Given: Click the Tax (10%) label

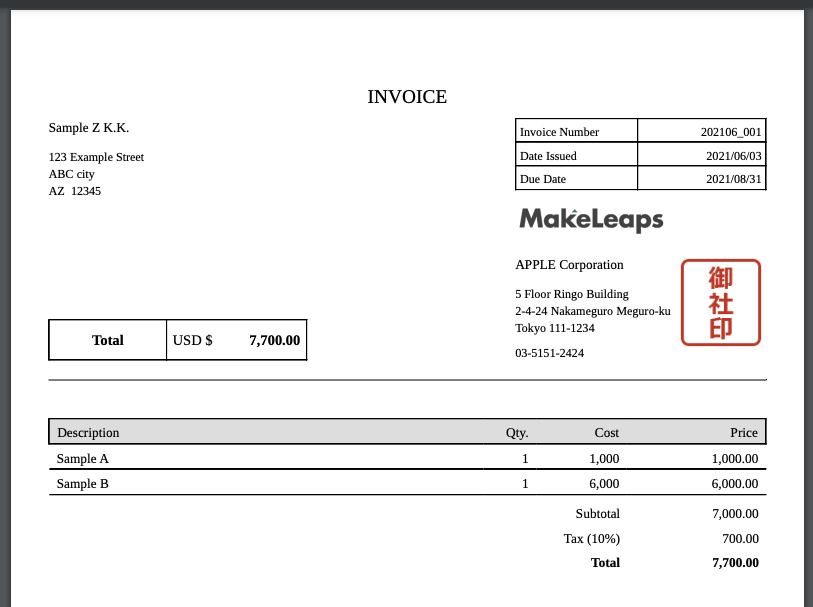Looking at the screenshot, I should pos(592,539).
